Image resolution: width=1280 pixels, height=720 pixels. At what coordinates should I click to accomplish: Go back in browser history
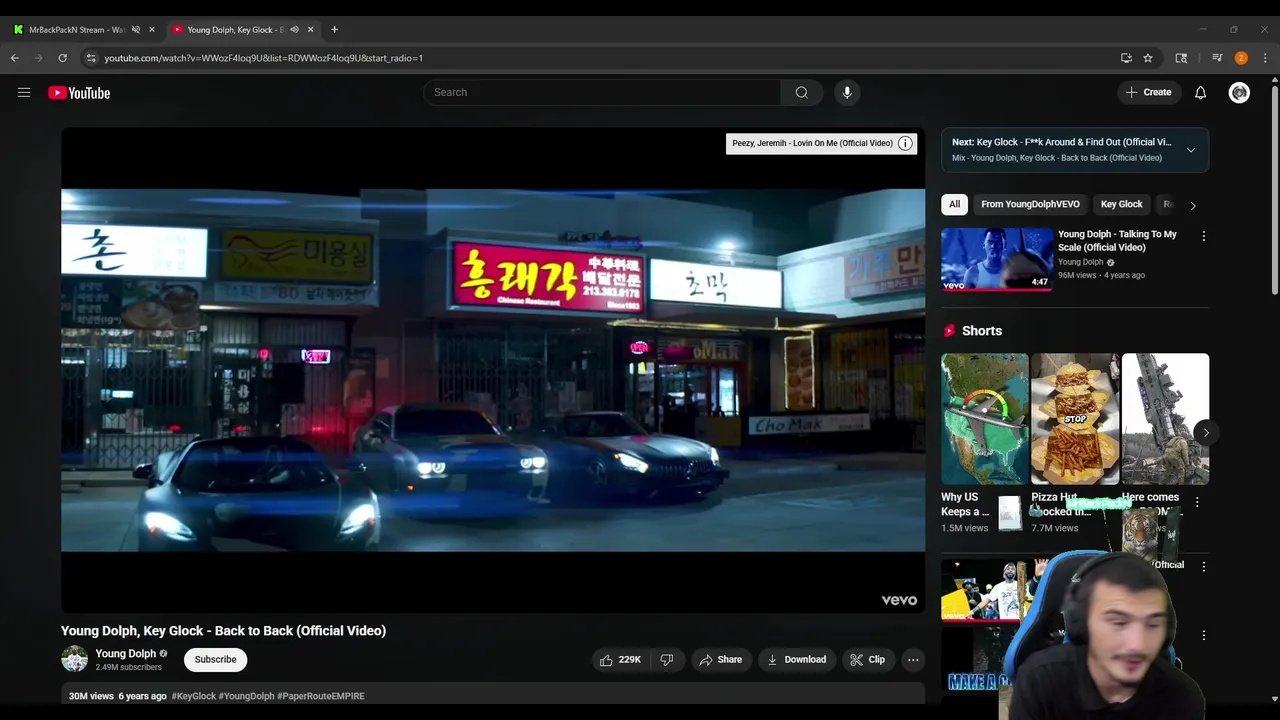[15, 58]
